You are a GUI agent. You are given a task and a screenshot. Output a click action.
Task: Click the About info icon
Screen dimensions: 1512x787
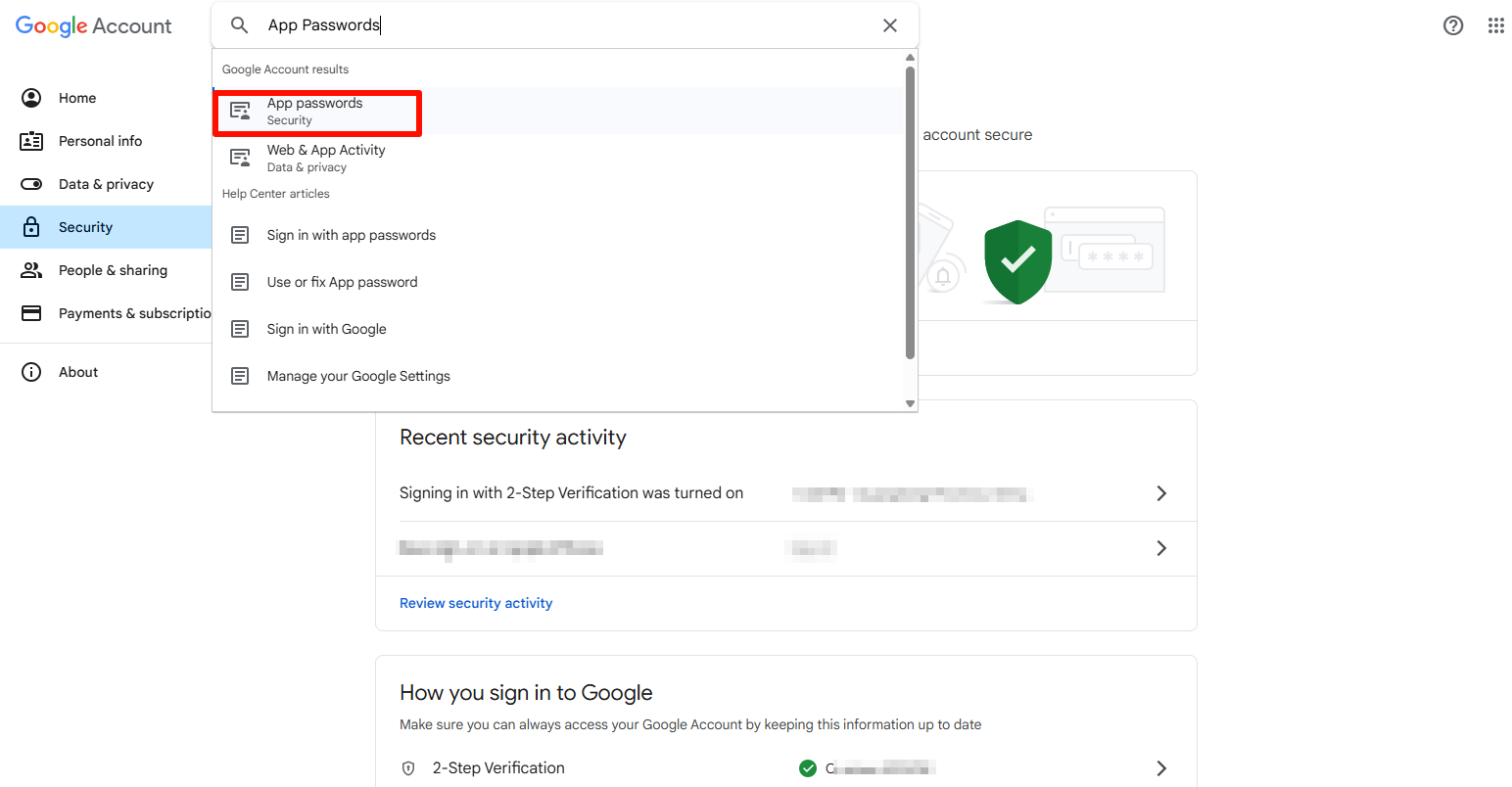coord(31,372)
